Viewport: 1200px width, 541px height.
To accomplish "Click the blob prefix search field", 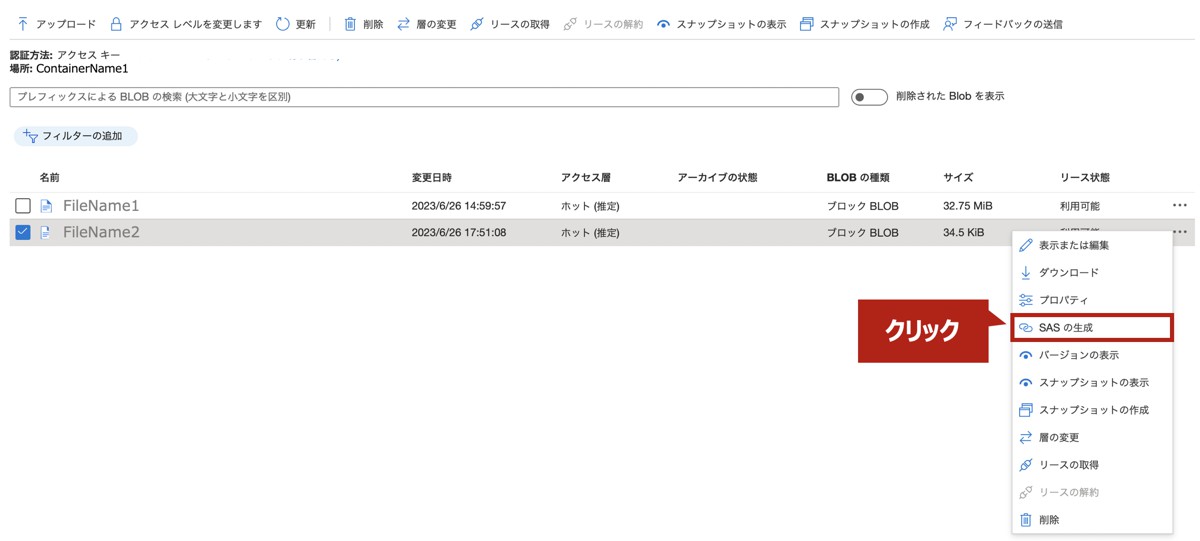I will tap(424, 97).
